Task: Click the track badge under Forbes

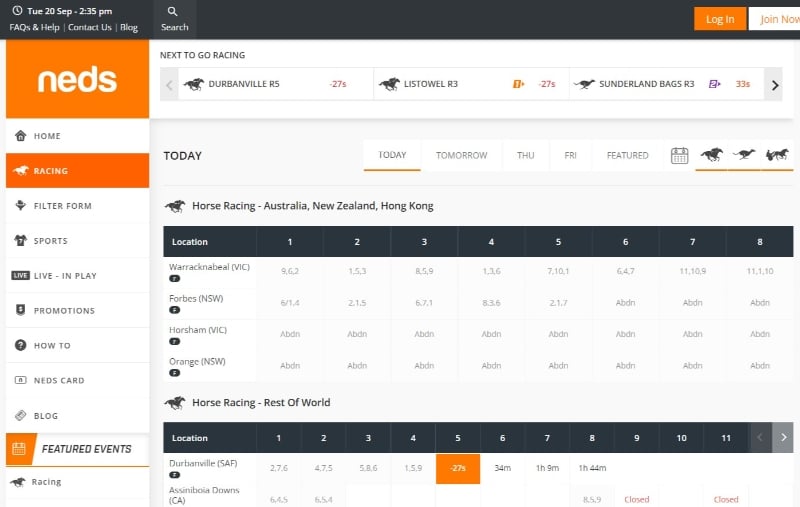Action: [174, 310]
